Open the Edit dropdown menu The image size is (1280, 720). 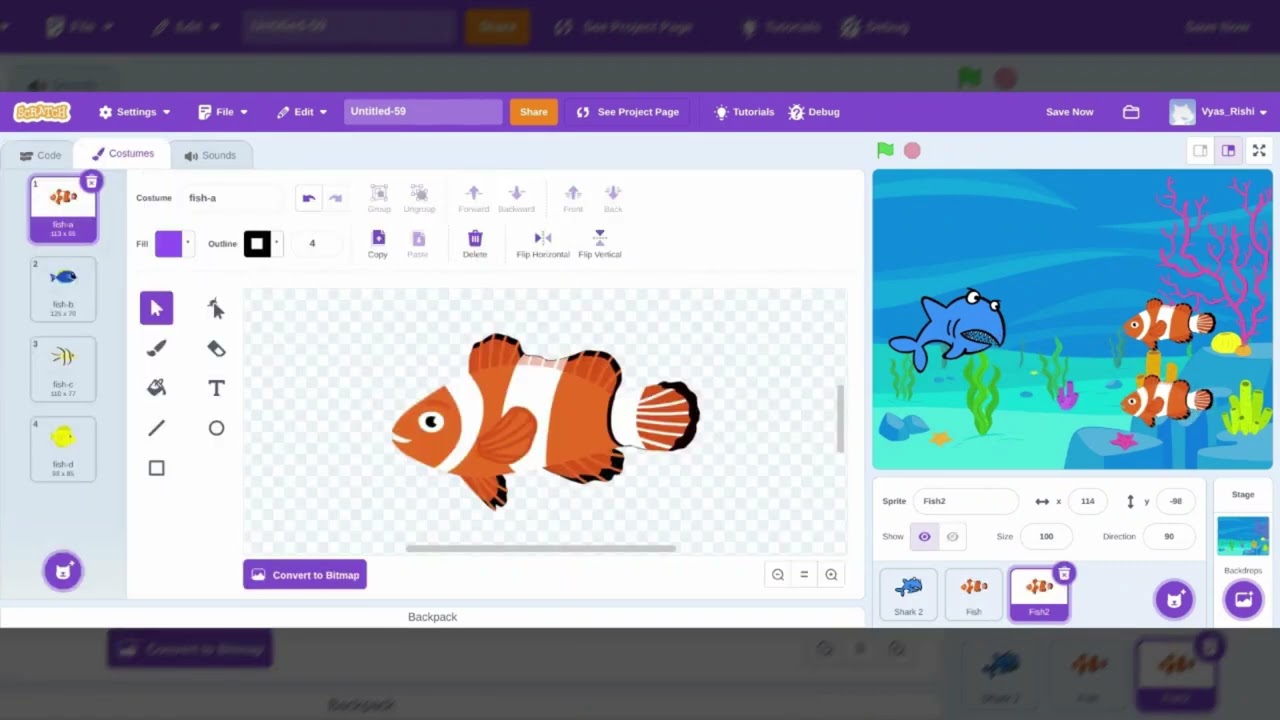[x=302, y=112]
